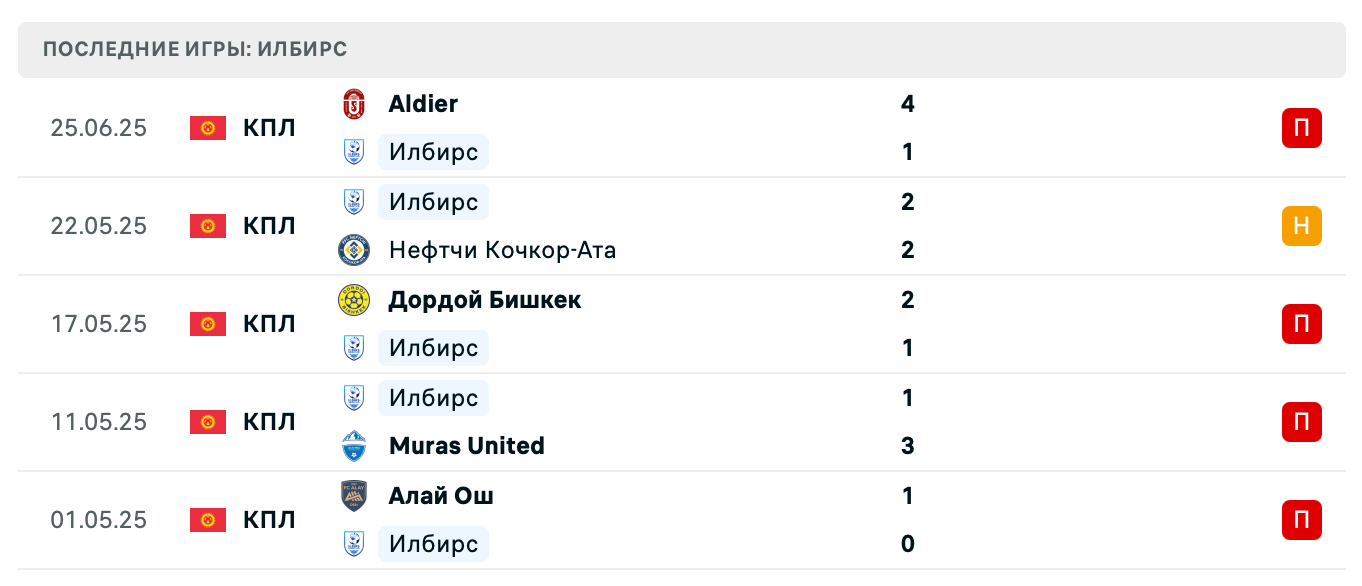Image resolution: width=1362 pixels, height=586 pixels.
Task: Open the Дордой Бишкек team link
Action: coord(484,300)
